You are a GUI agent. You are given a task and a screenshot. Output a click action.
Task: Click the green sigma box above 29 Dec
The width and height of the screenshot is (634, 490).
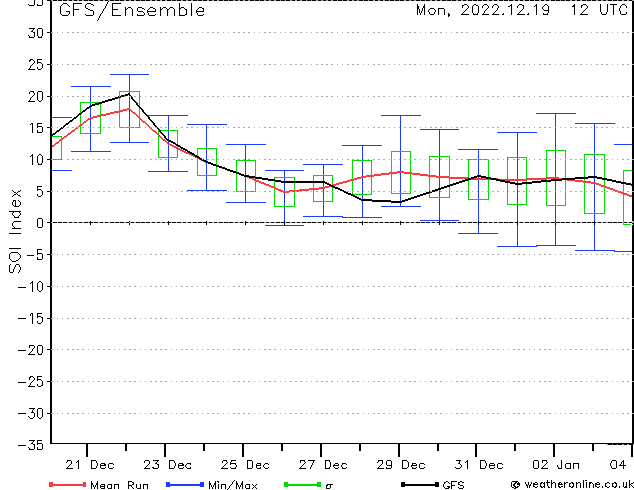point(401,172)
